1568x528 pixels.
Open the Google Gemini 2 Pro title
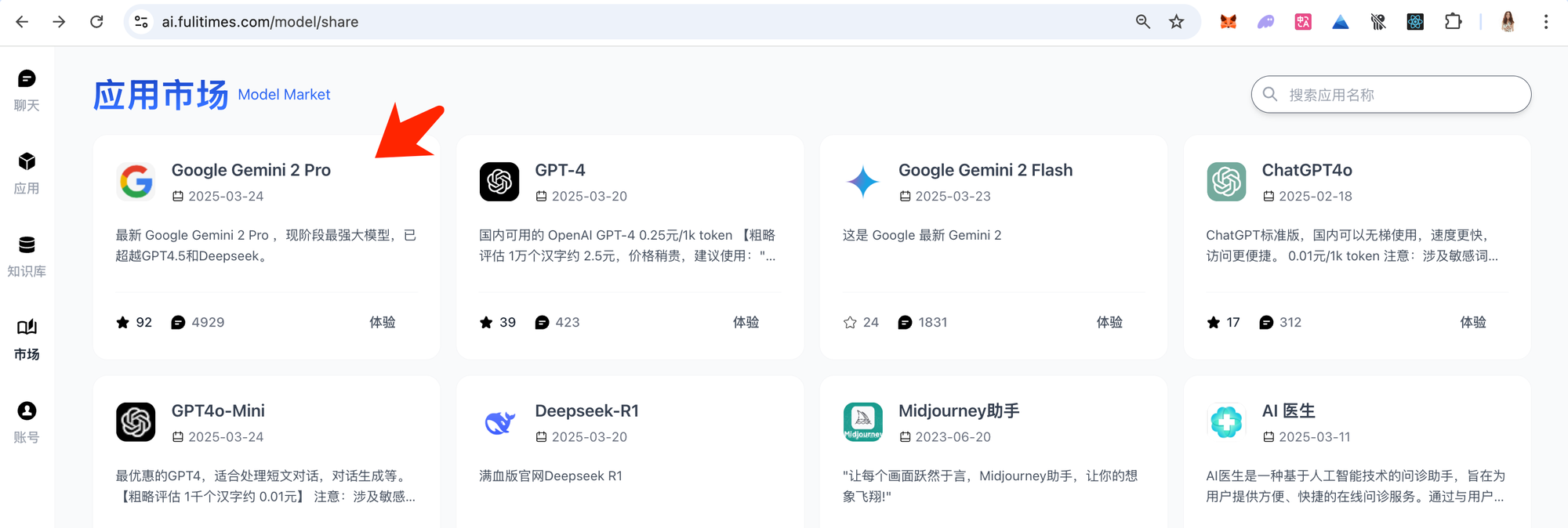251,170
